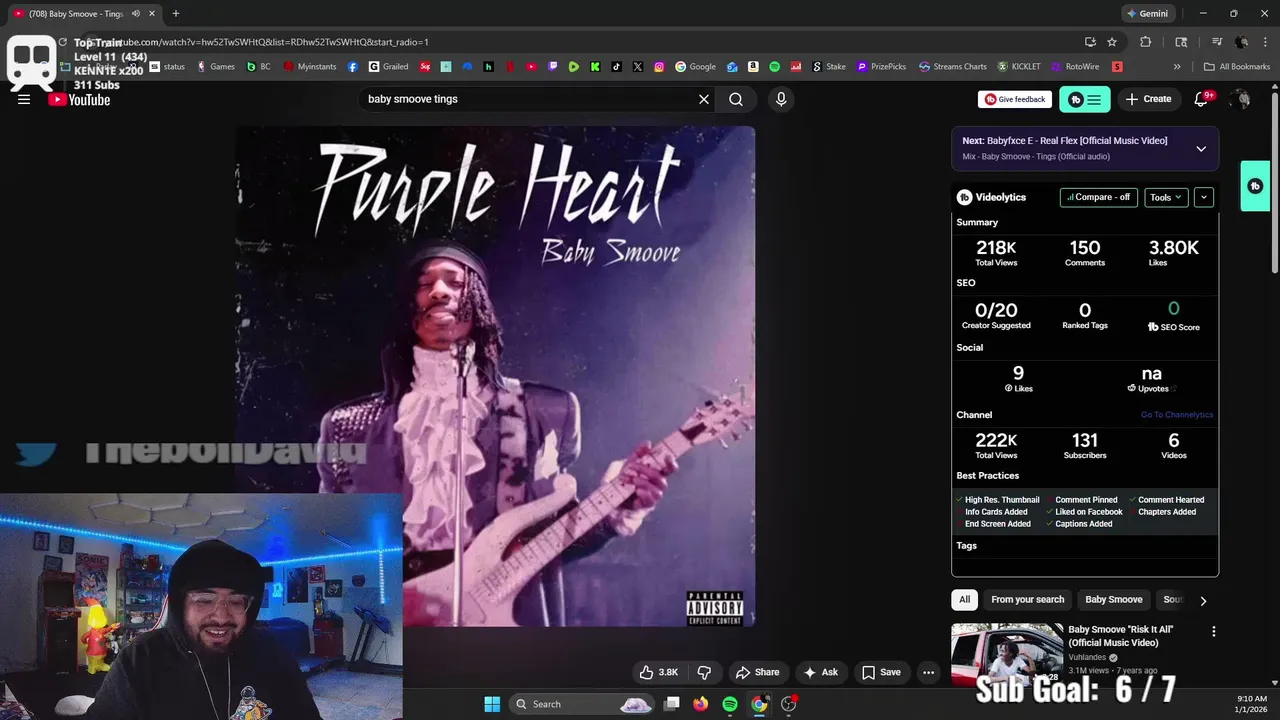This screenshot has height=720, width=1280.
Task: Open the All Bookmarks folder
Action: point(1237,67)
